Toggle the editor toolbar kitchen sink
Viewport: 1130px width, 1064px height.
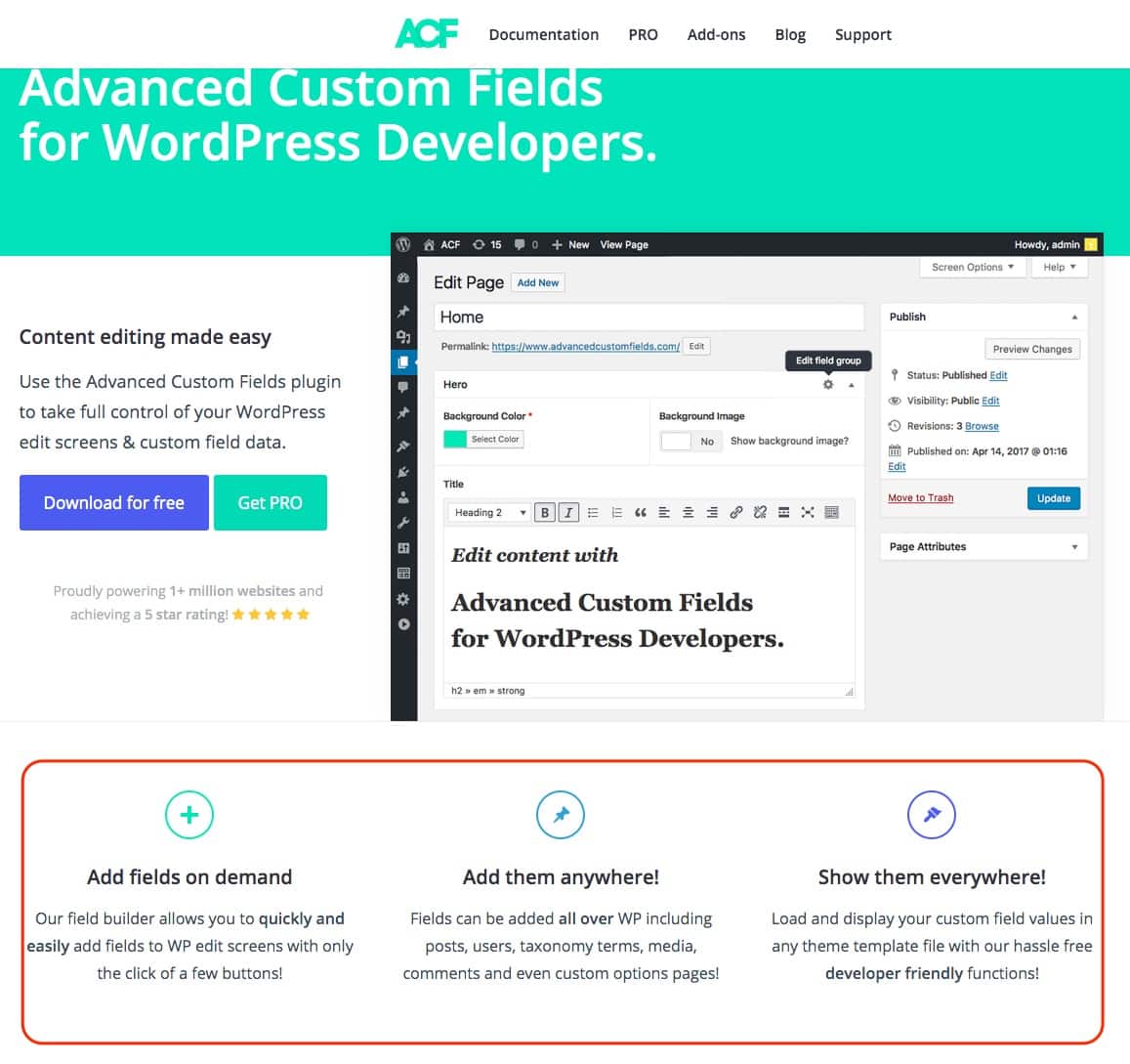coord(832,513)
